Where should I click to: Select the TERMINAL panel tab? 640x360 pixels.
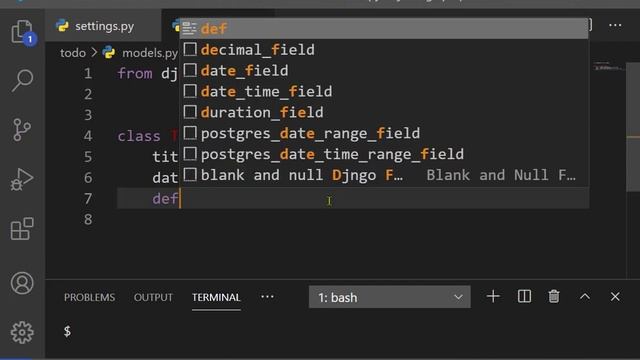click(216, 297)
